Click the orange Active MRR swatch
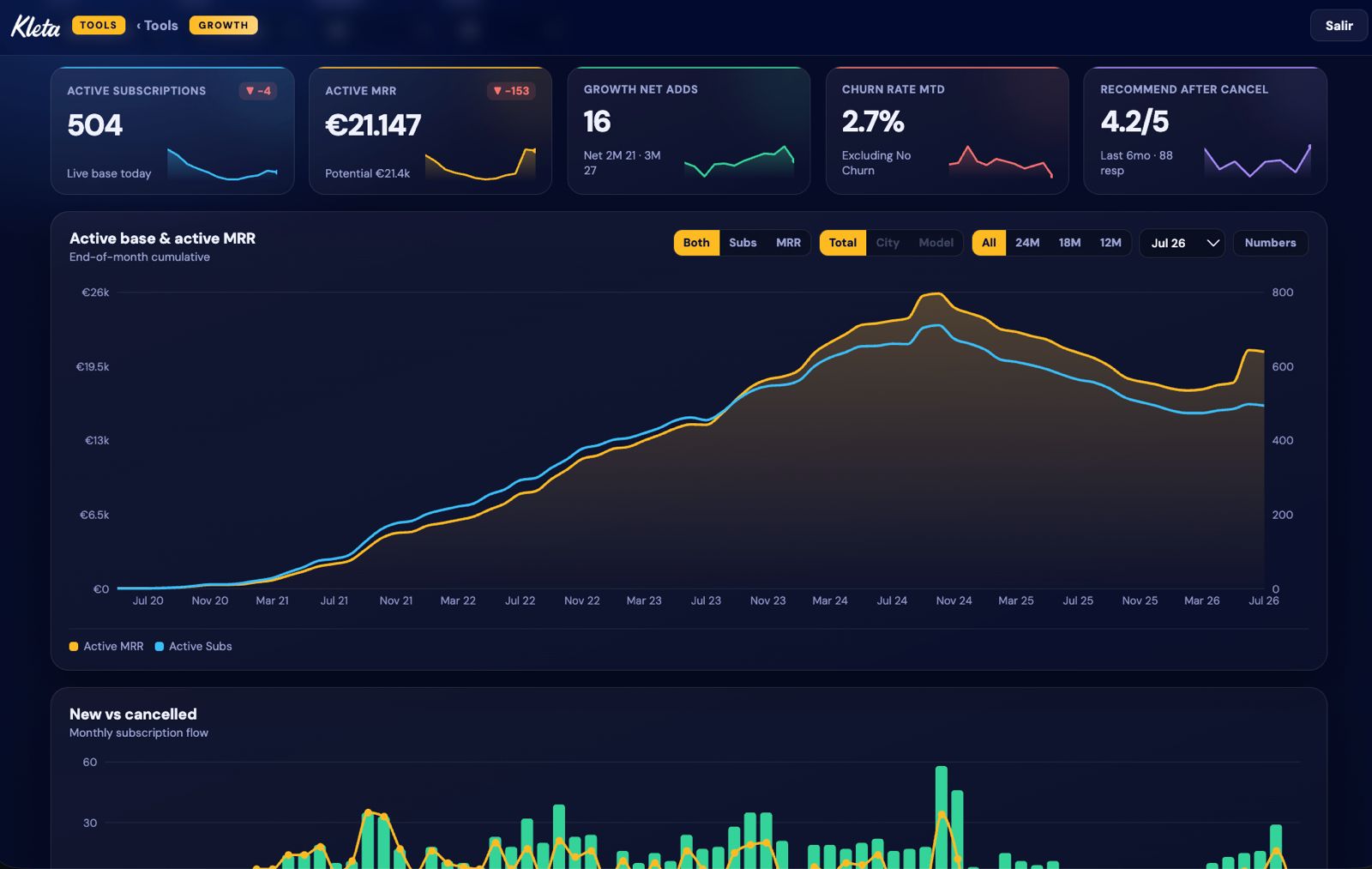This screenshot has width=1372, height=869. point(74,647)
